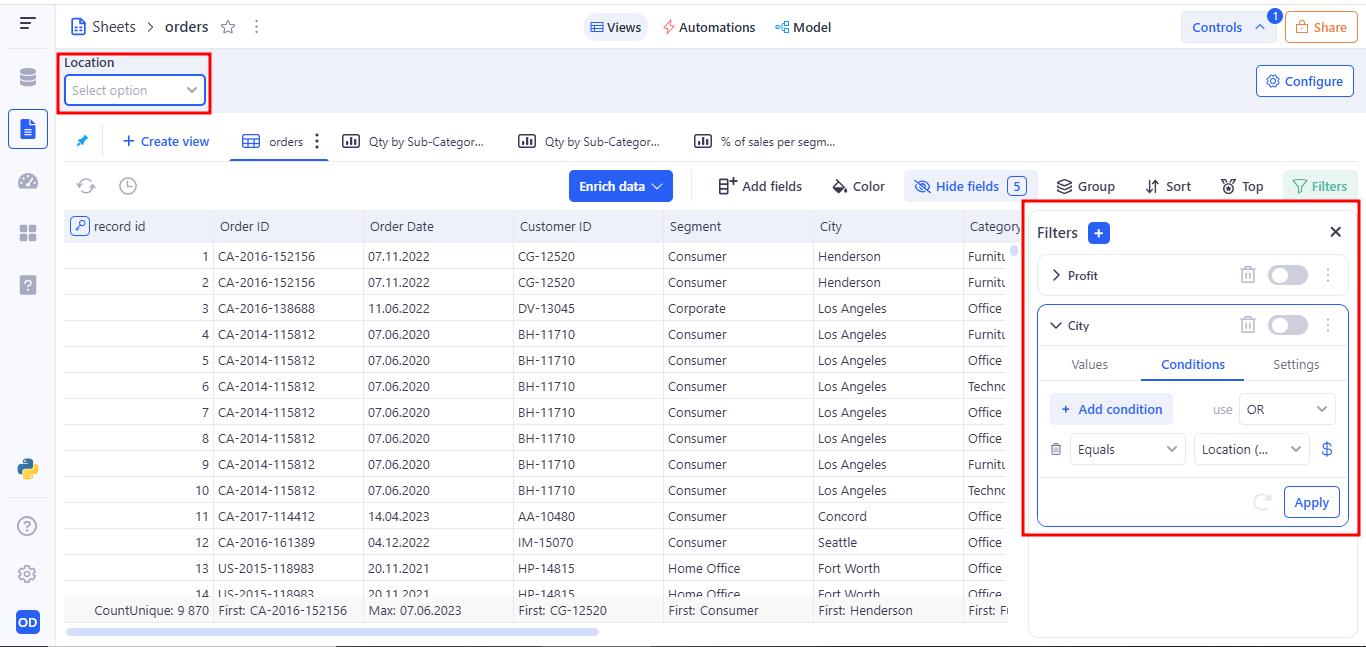Click the horizontal scrollbar below the table

click(x=332, y=632)
